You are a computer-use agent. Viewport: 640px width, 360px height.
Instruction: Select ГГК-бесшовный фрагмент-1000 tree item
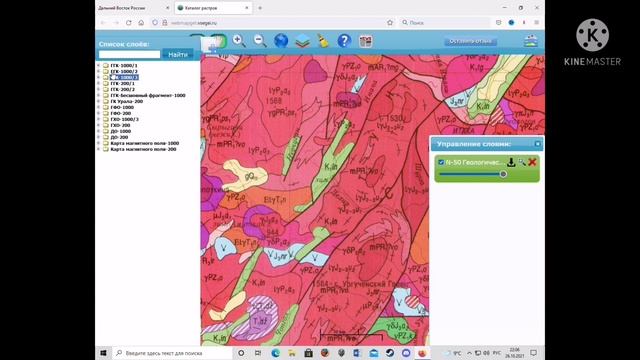click(x=148, y=95)
